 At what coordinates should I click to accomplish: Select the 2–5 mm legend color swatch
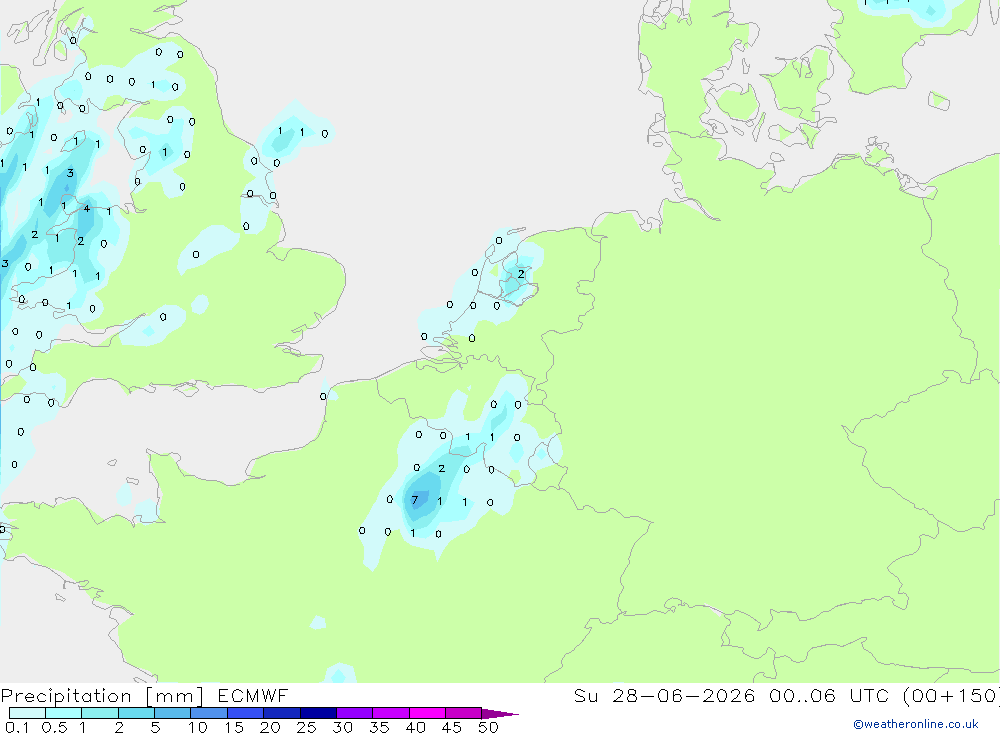pyautogui.click(x=136, y=713)
